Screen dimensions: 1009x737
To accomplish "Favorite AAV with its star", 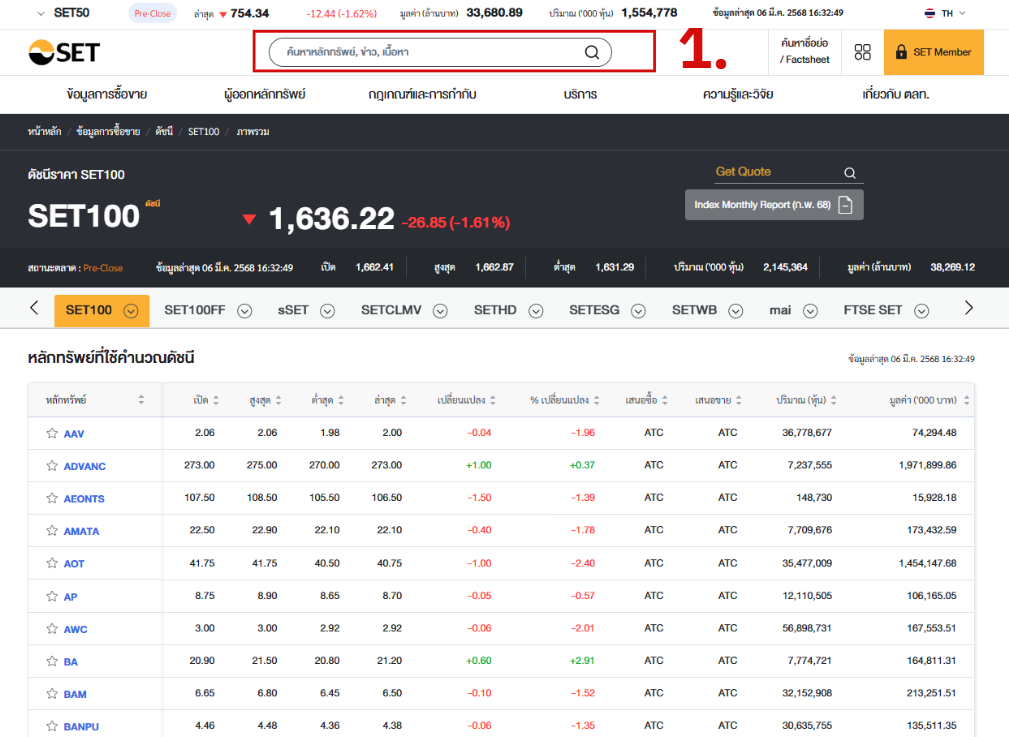I will click(x=52, y=433).
